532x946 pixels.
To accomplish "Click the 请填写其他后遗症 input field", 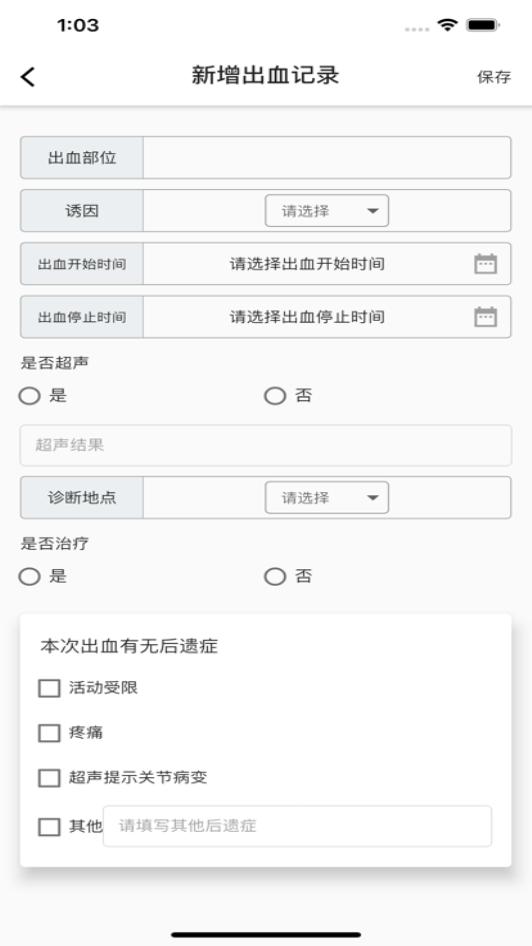I will pos(297,826).
